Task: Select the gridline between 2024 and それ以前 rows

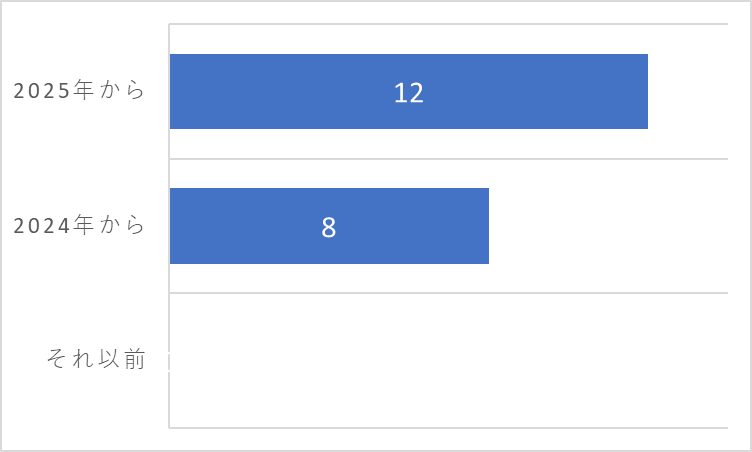Action: [448, 293]
